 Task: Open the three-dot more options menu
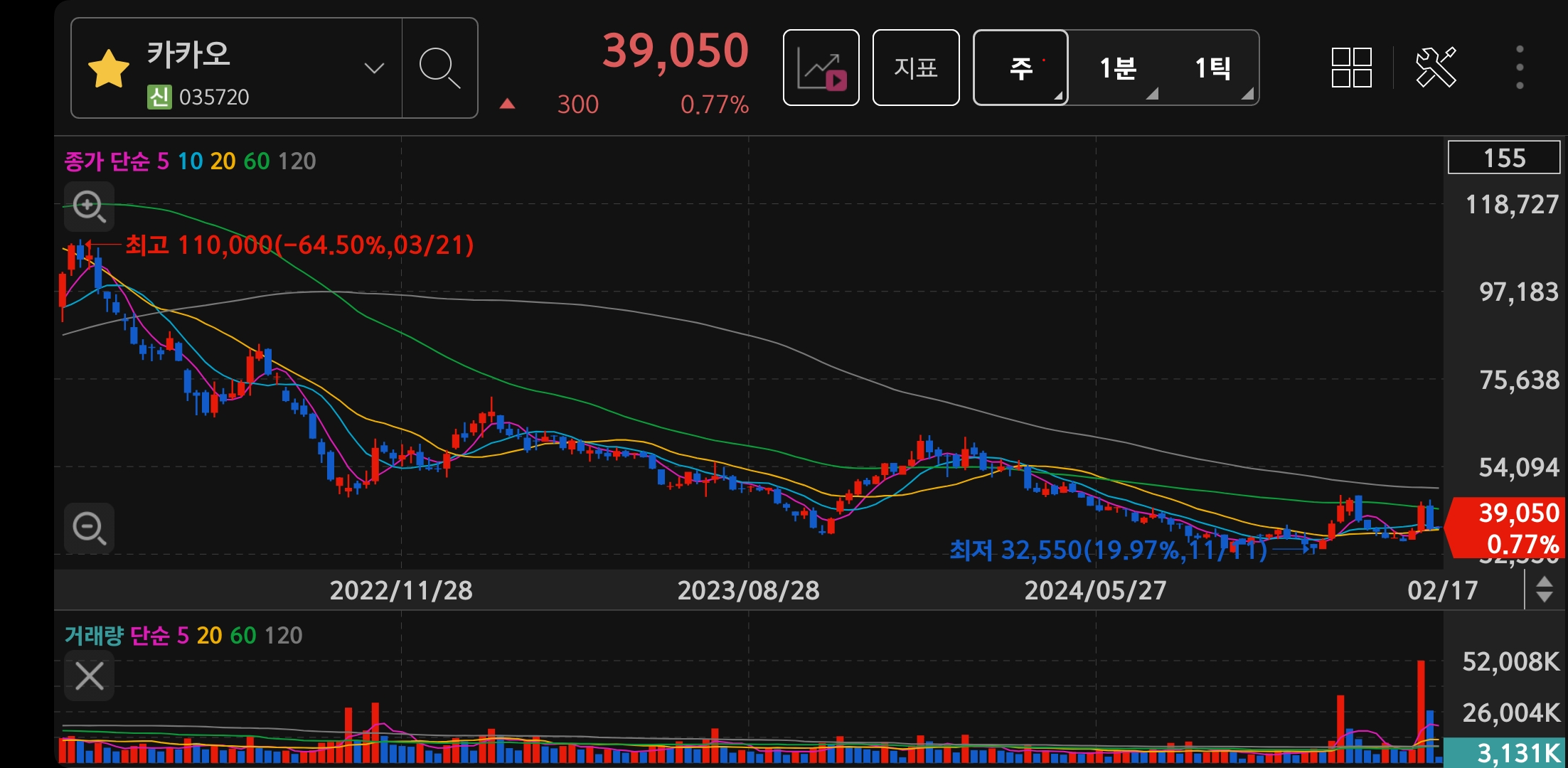(x=1519, y=68)
